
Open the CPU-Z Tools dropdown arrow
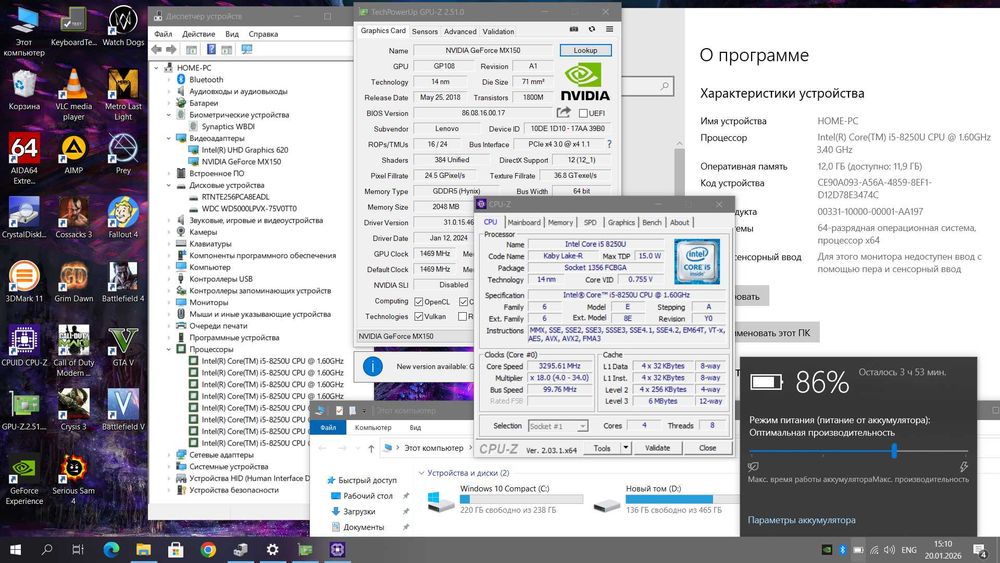click(626, 448)
